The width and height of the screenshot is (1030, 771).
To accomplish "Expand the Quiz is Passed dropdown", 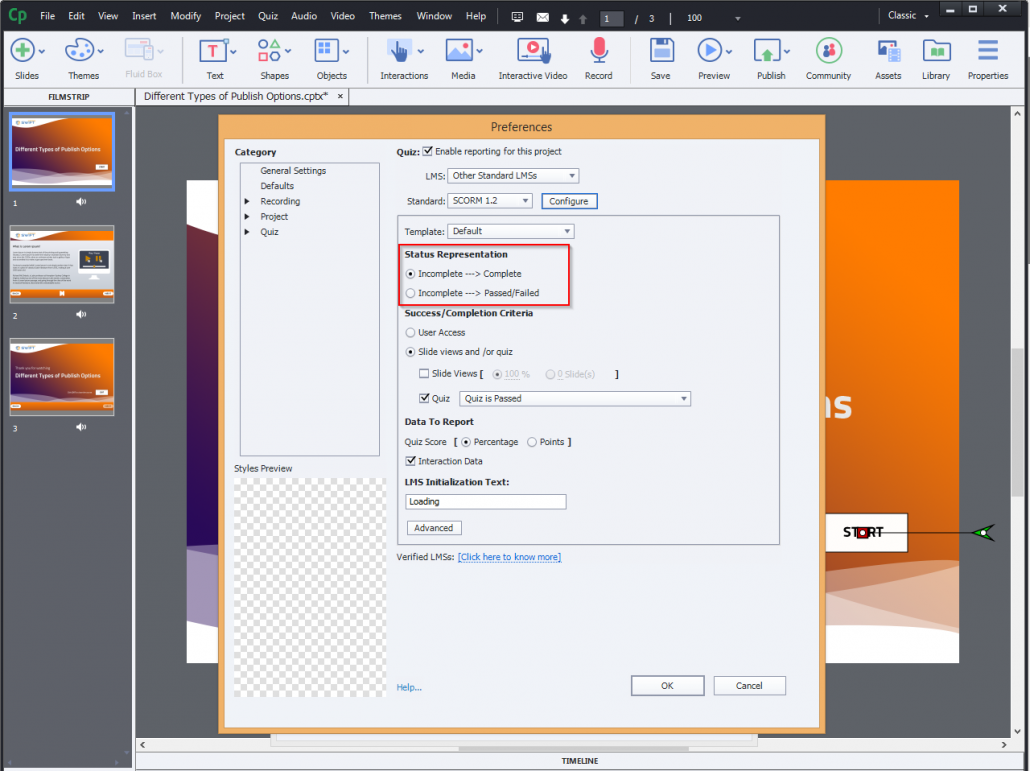I will (x=575, y=398).
